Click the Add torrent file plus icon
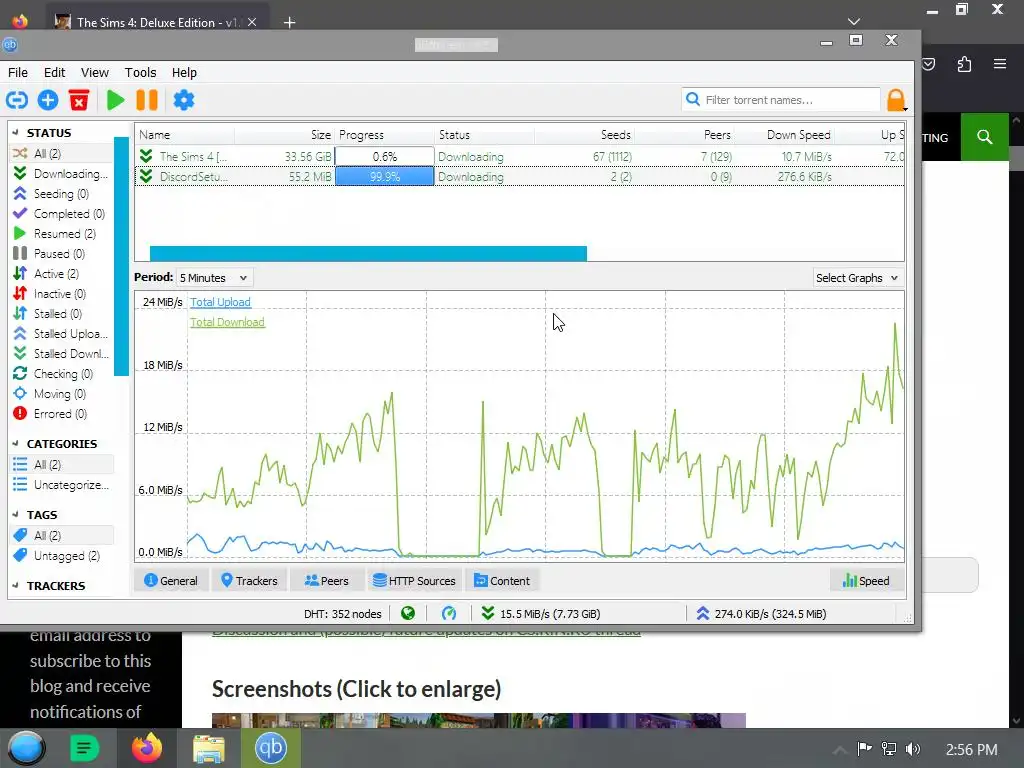 48,100
